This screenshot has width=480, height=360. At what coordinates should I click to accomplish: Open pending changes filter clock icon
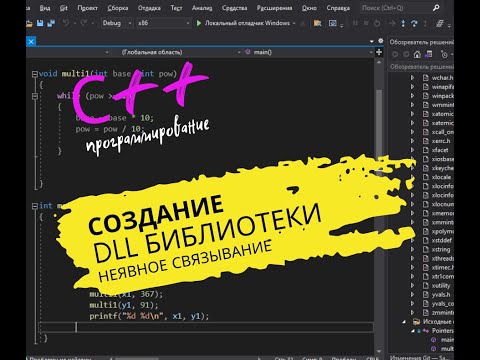point(444,54)
